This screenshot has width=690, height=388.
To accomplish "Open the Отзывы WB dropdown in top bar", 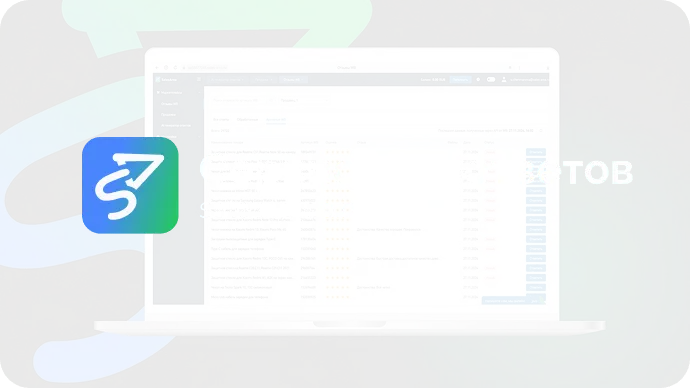I will click(293, 80).
